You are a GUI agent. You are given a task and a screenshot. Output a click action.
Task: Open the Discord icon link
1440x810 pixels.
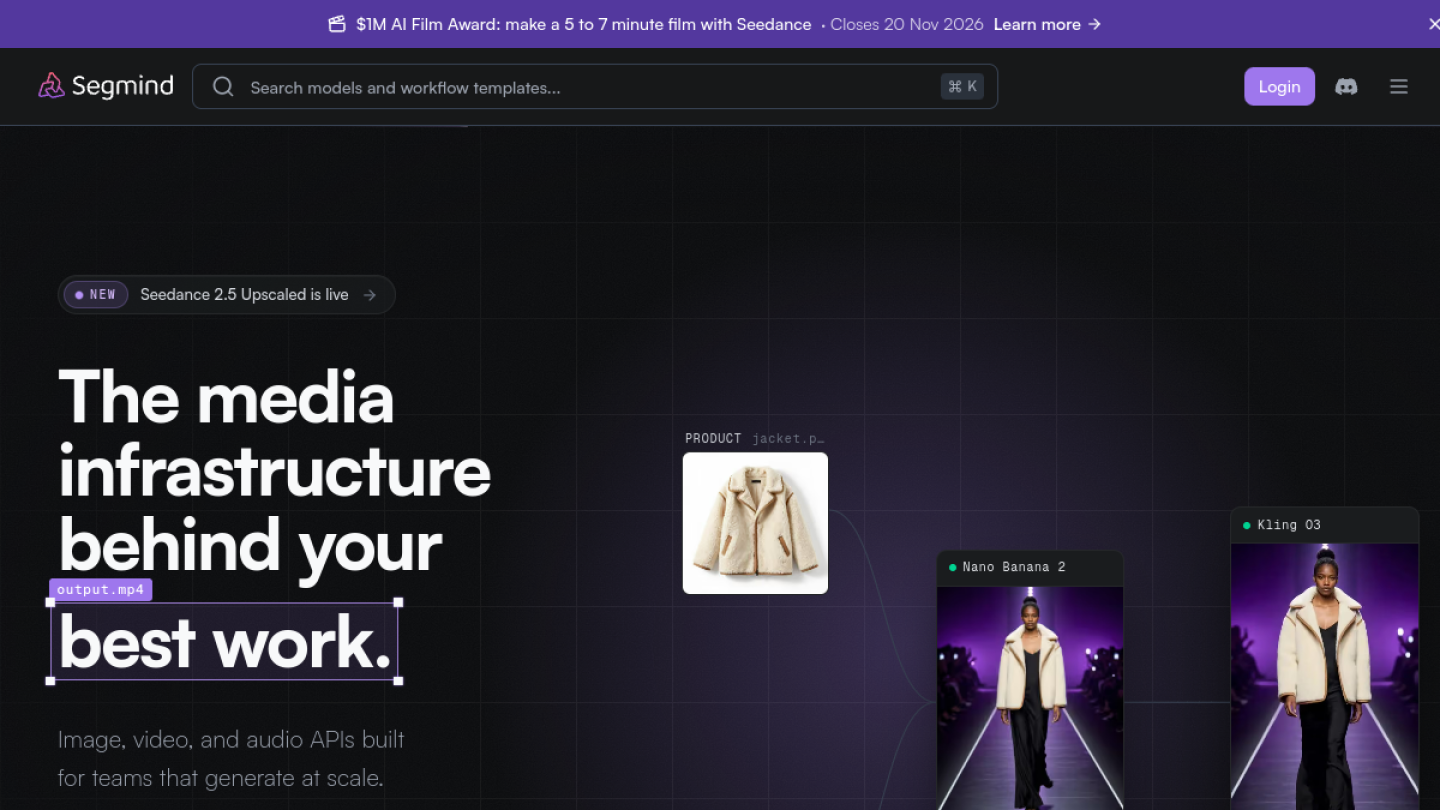click(1346, 87)
